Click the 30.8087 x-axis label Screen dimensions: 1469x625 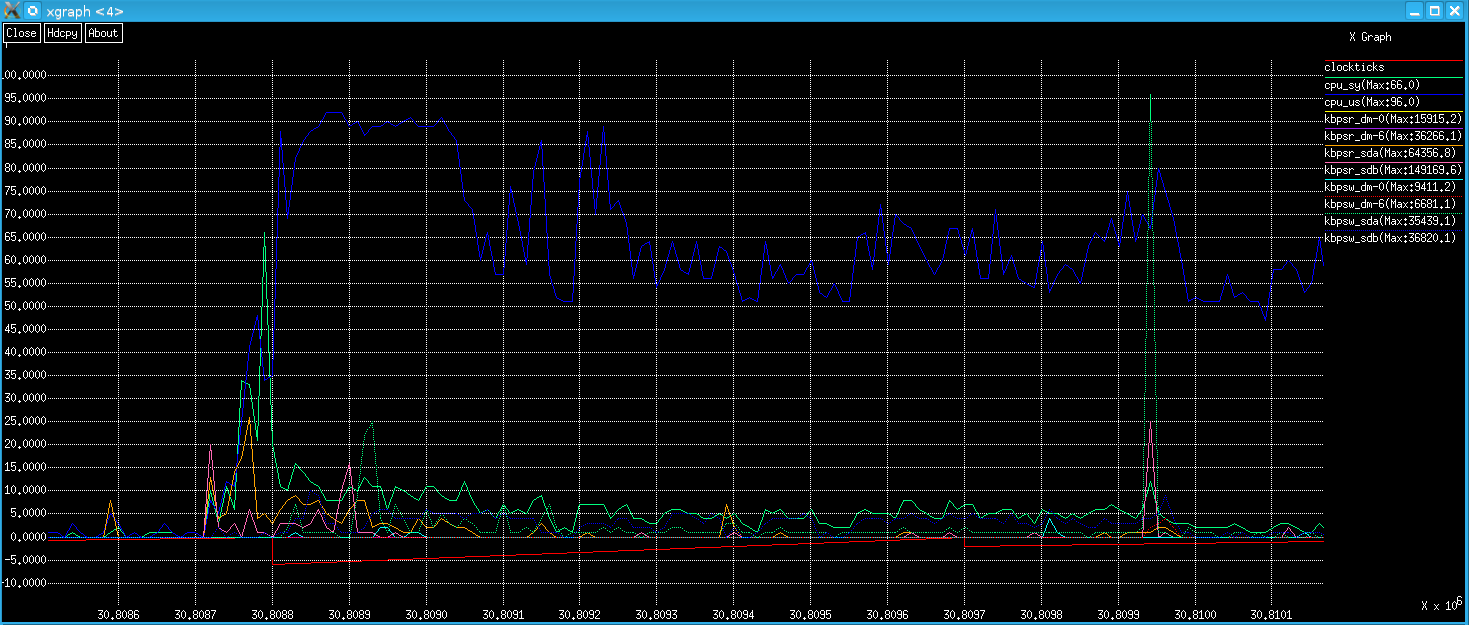click(194, 614)
